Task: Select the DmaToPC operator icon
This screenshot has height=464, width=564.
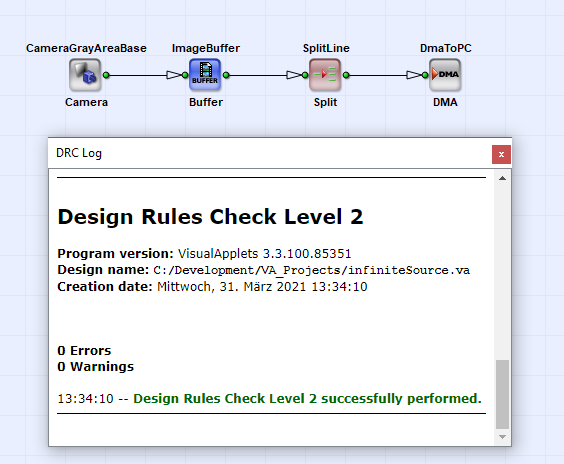Action: [x=445, y=75]
